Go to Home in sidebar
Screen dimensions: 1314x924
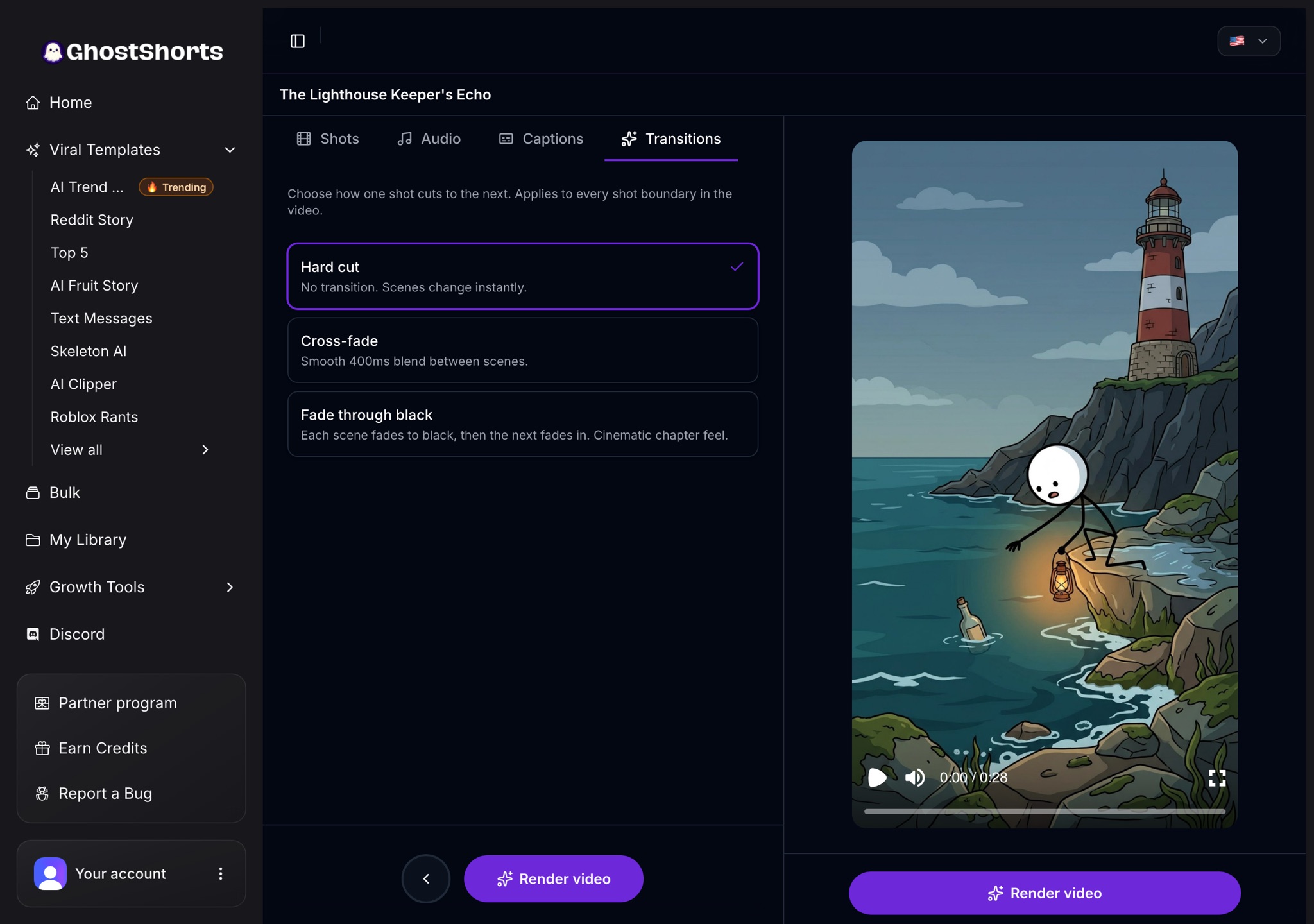tap(71, 103)
